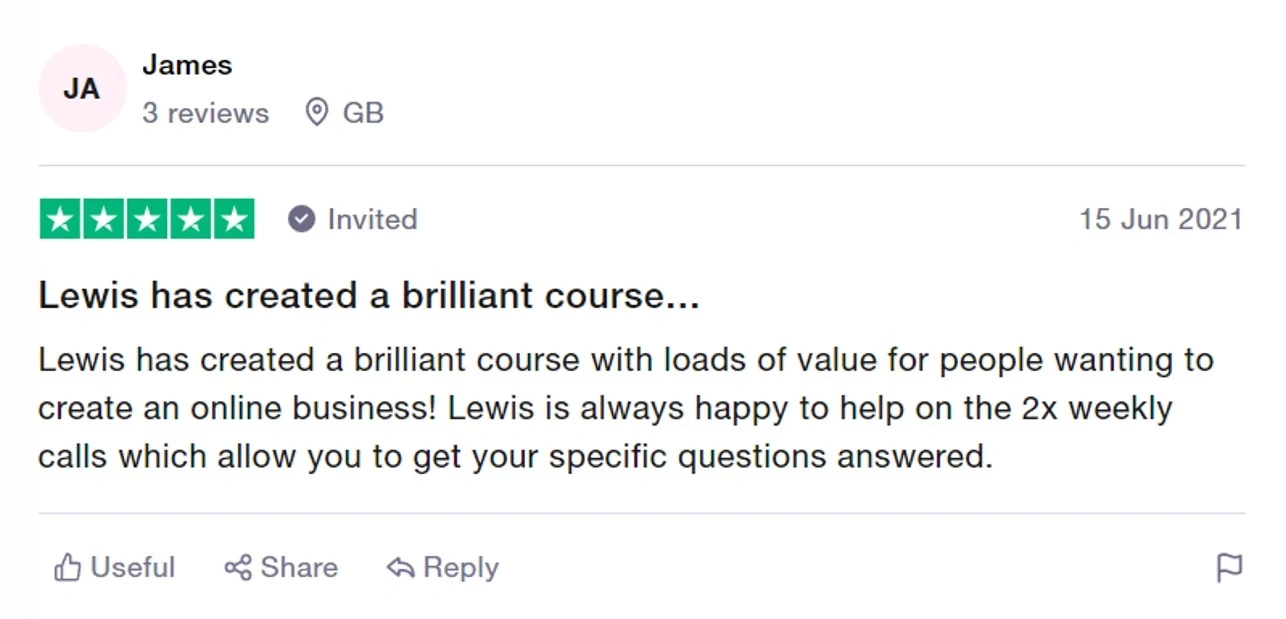This screenshot has height=619, width=1286.
Task: Select the third green rating star
Action: tap(147, 220)
